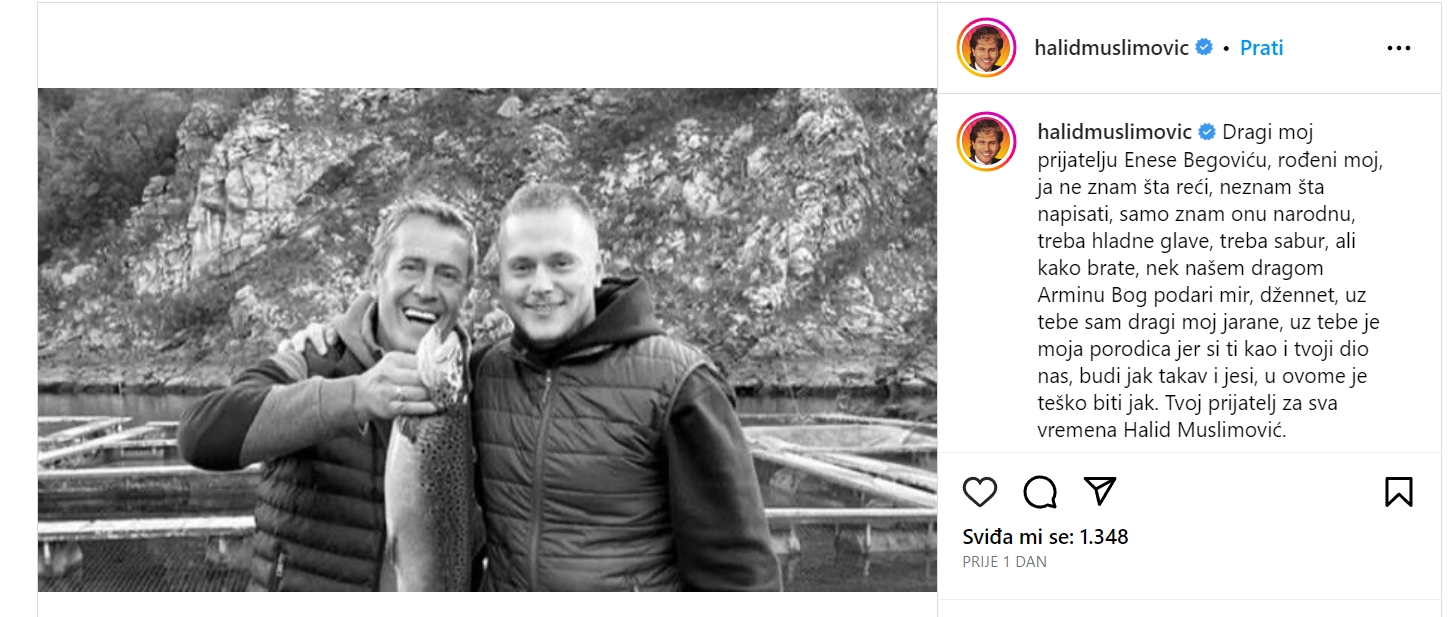The image size is (1449, 617).
Task: Open comments via speech bubble icon
Action: (1040, 491)
